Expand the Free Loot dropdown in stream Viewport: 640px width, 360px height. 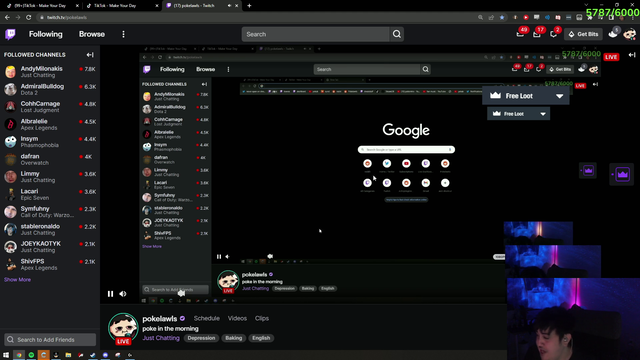pyautogui.click(x=560, y=96)
